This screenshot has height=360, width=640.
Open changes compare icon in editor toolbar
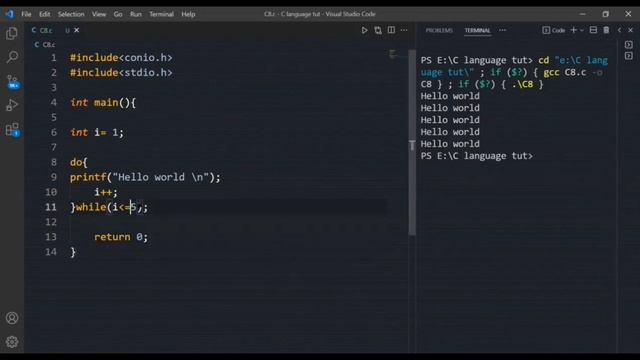tap(378, 30)
